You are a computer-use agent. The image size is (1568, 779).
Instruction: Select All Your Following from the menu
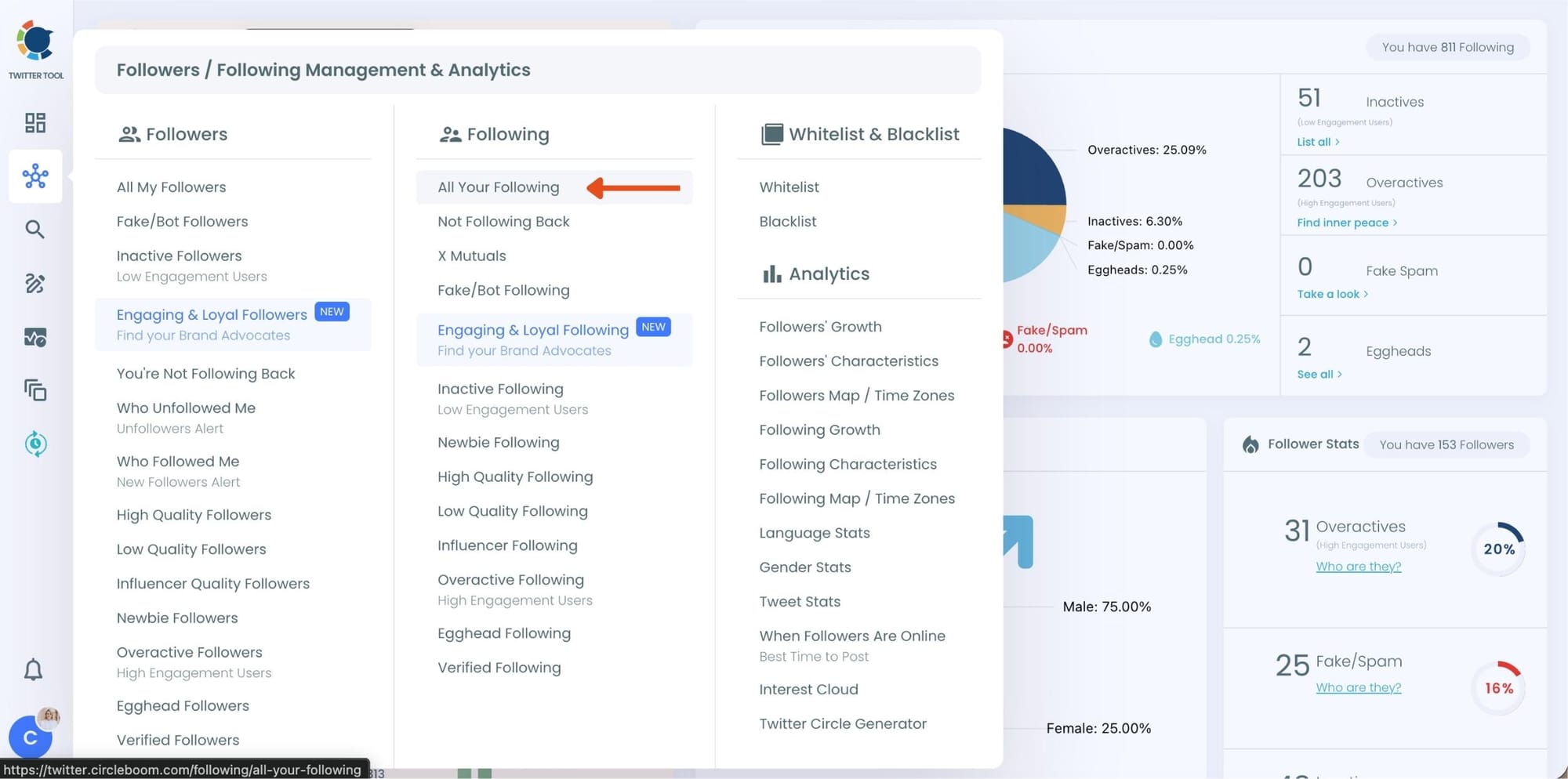click(x=498, y=187)
